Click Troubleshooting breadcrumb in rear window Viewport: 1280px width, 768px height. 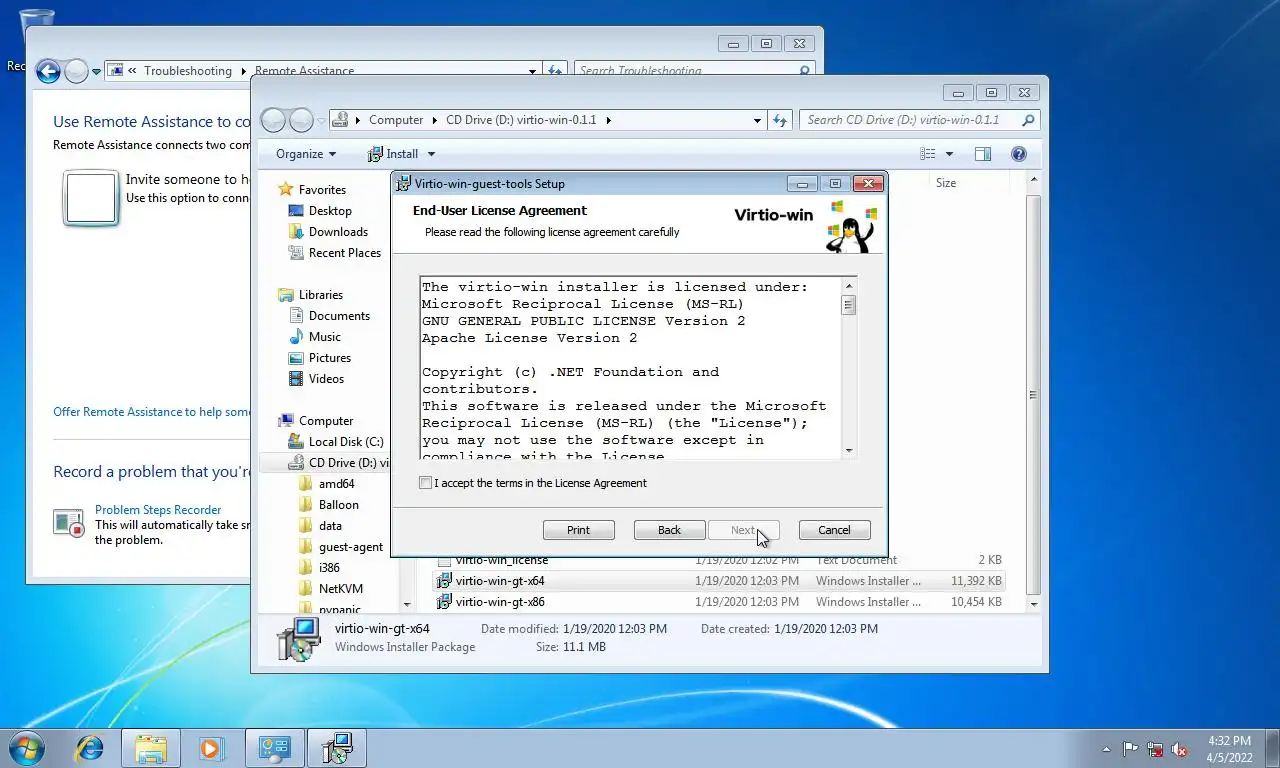click(187, 71)
